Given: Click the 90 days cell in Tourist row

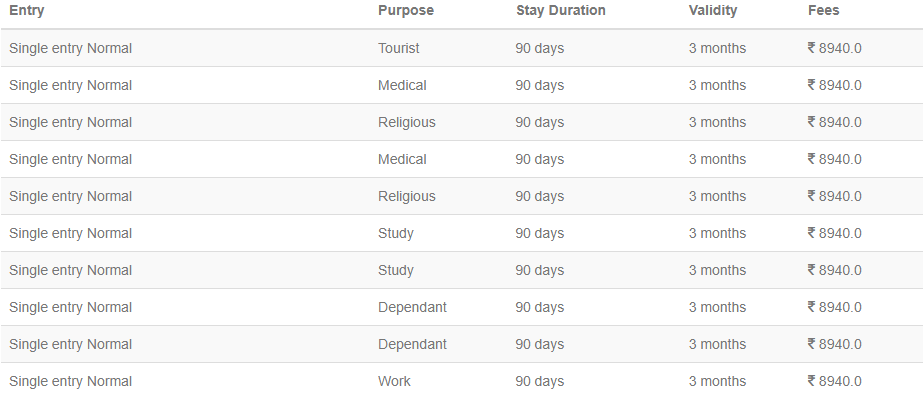Looking at the screenshot, I should [x=539, y=48].
